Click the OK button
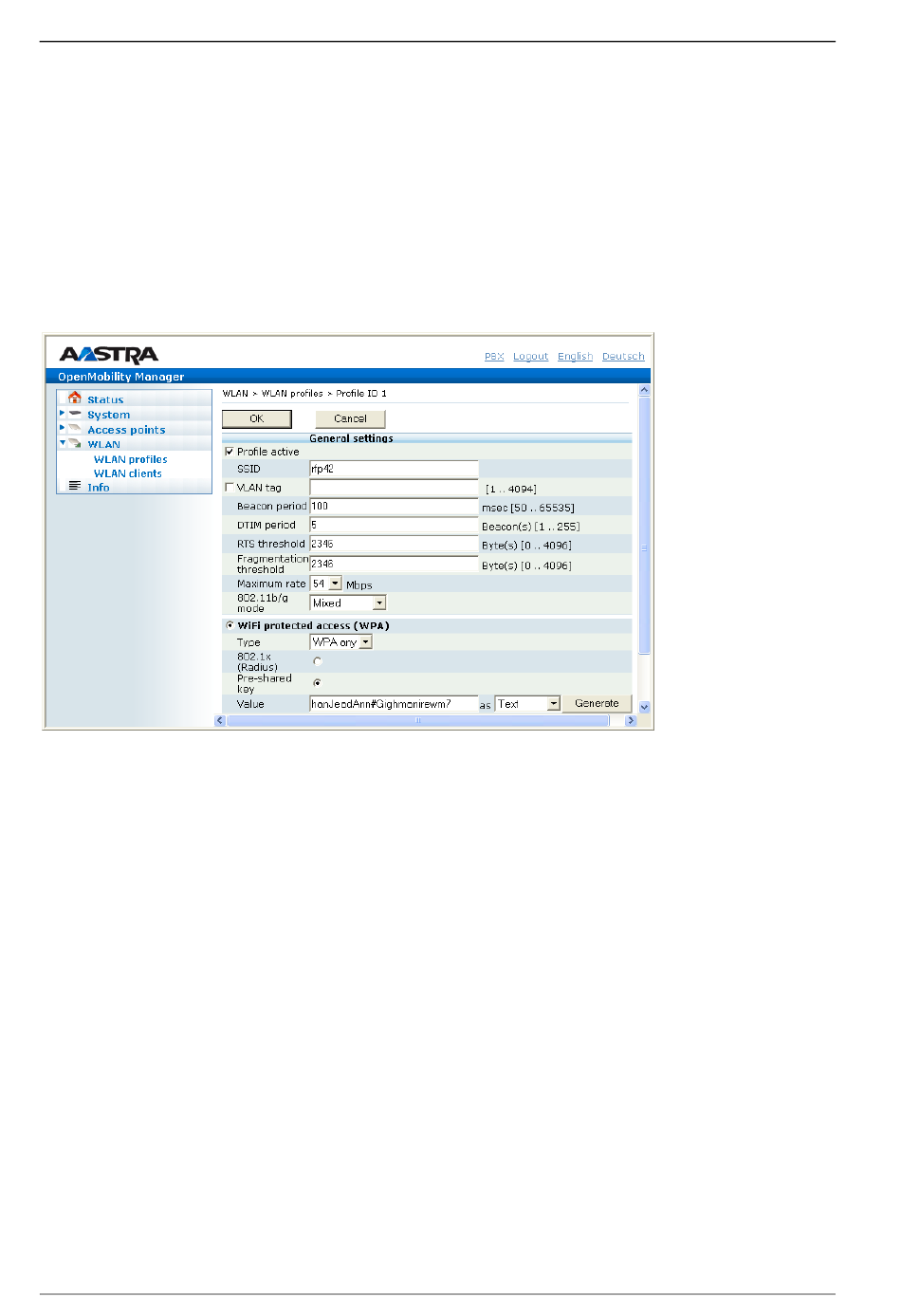Viewport: 901px width, 1316px height. tap(256, 418)
